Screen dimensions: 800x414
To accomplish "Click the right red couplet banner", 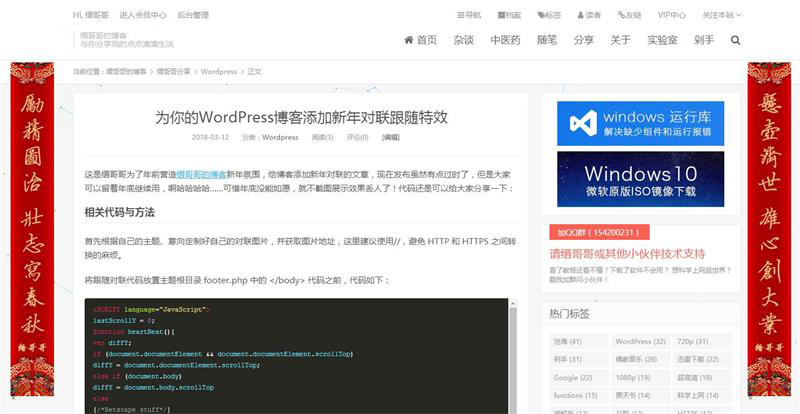I will 769,229.
